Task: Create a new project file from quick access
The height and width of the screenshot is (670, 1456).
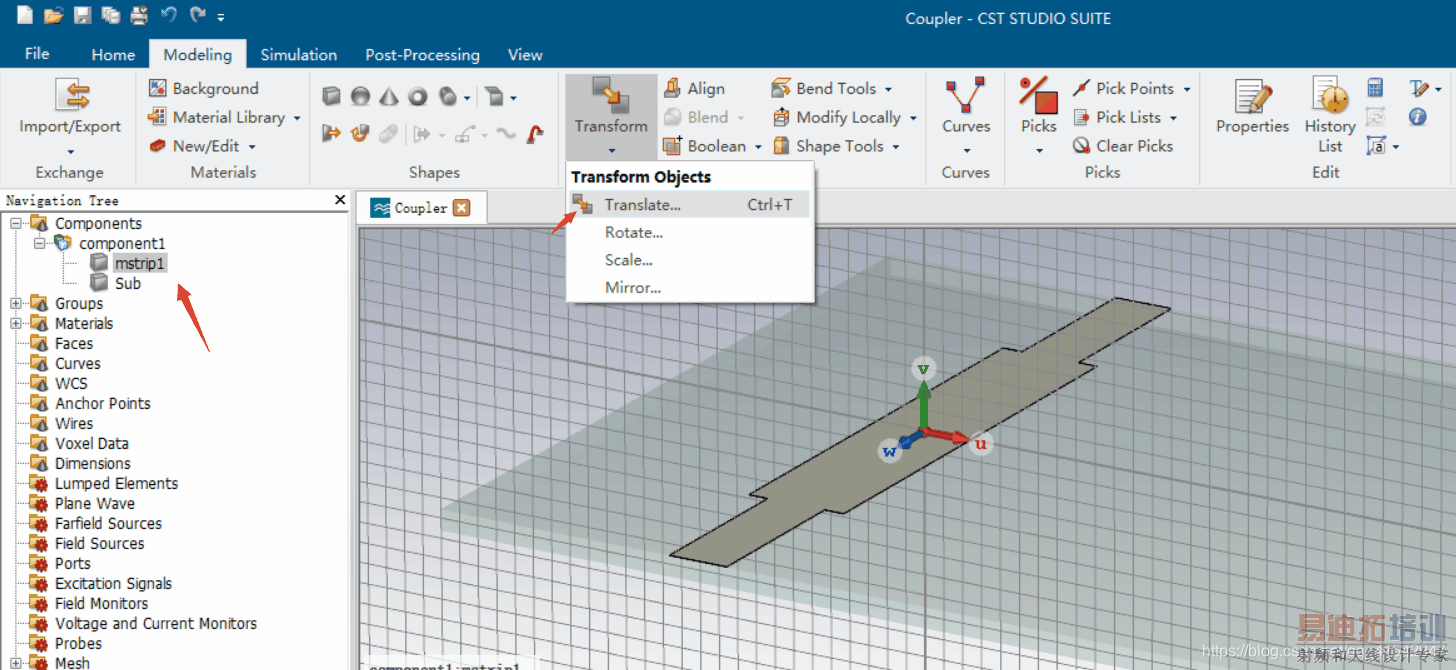Action: [x=25, y=15]
